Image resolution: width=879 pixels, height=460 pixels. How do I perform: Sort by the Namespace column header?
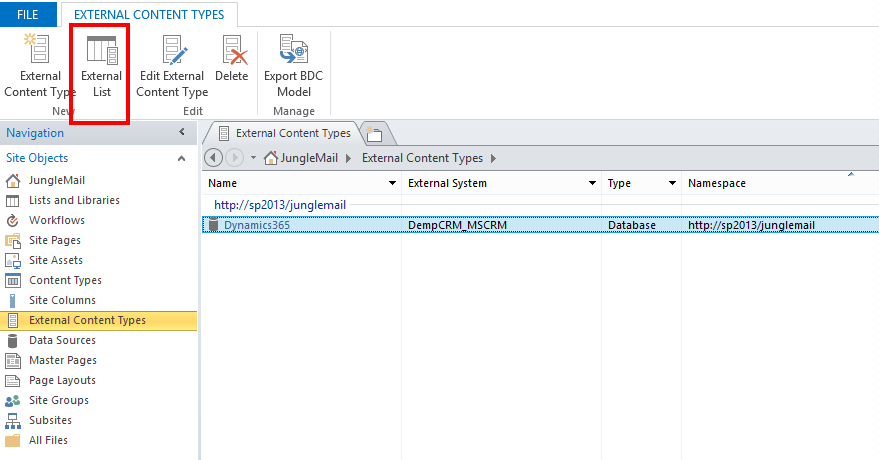pyautogui.click(x=717, y=183)
